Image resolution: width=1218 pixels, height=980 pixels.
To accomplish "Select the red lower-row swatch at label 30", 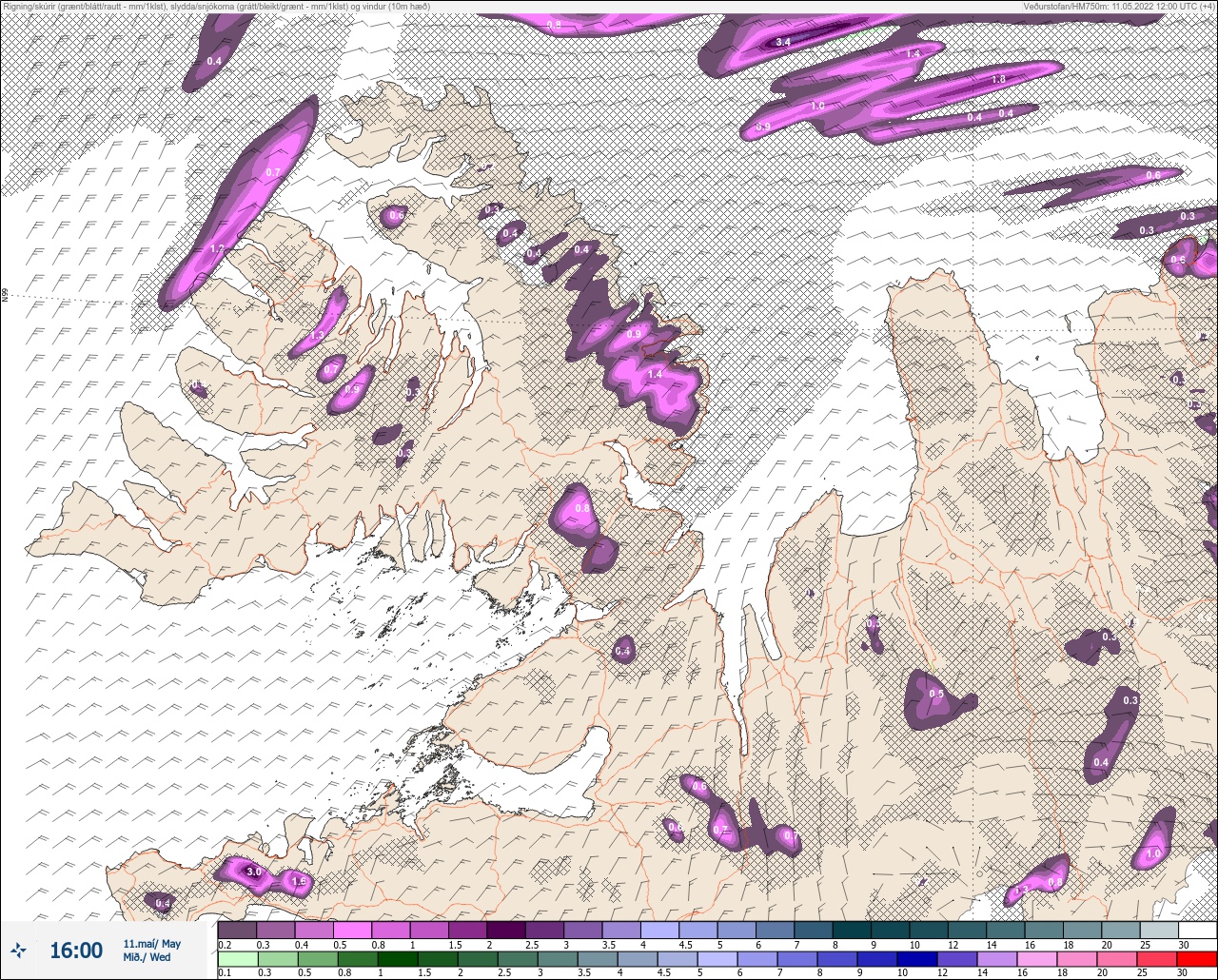I will [x=1197, y=959].
